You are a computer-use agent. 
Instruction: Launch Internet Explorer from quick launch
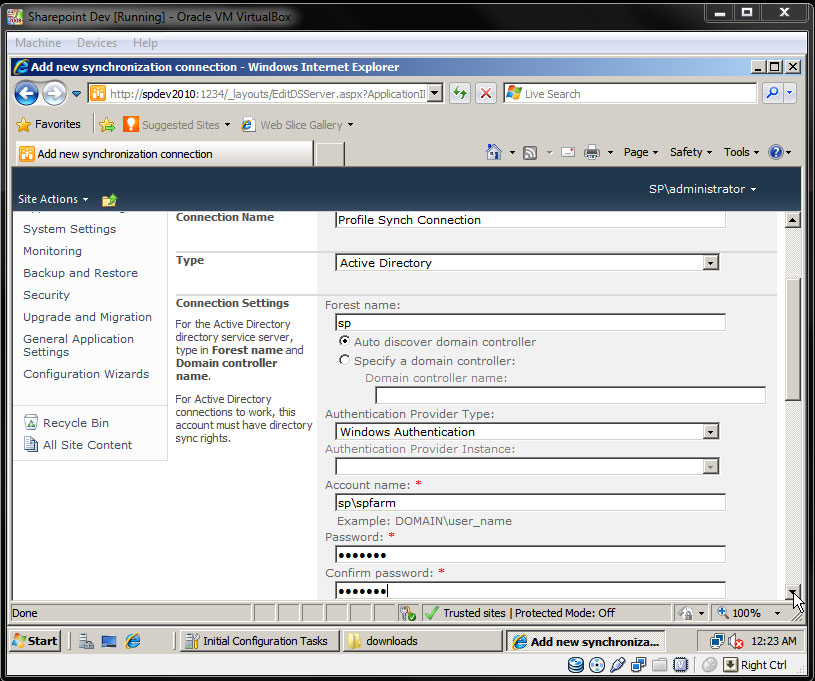pos(133,641)
